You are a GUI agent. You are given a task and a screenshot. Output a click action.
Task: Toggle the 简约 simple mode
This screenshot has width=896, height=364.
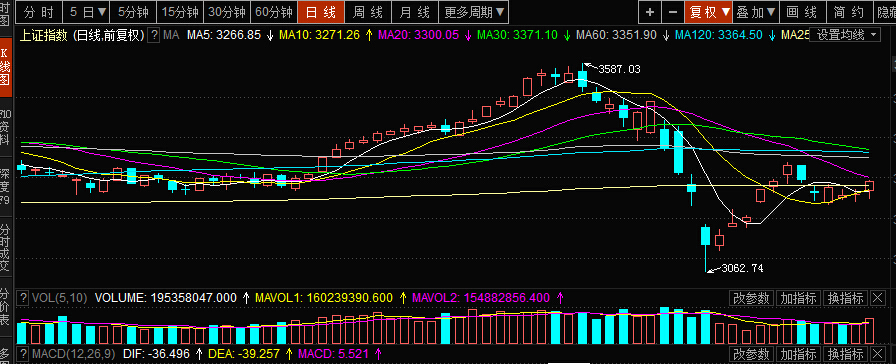click(850, 11)
